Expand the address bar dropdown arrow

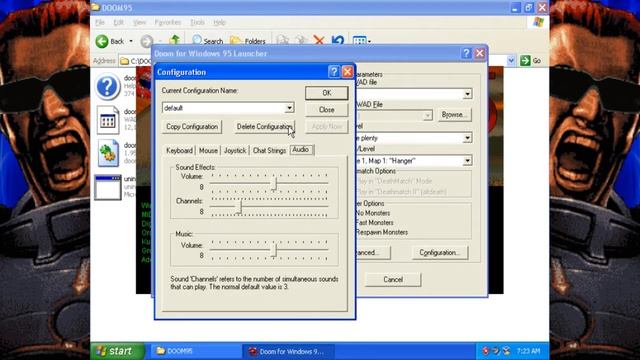pos(511,61)
